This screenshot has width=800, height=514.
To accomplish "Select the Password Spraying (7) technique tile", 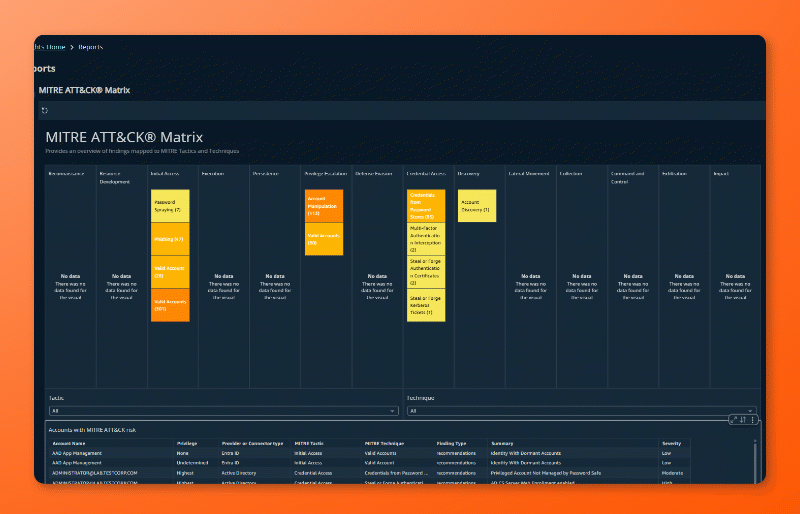I will (x=170, y=206).
